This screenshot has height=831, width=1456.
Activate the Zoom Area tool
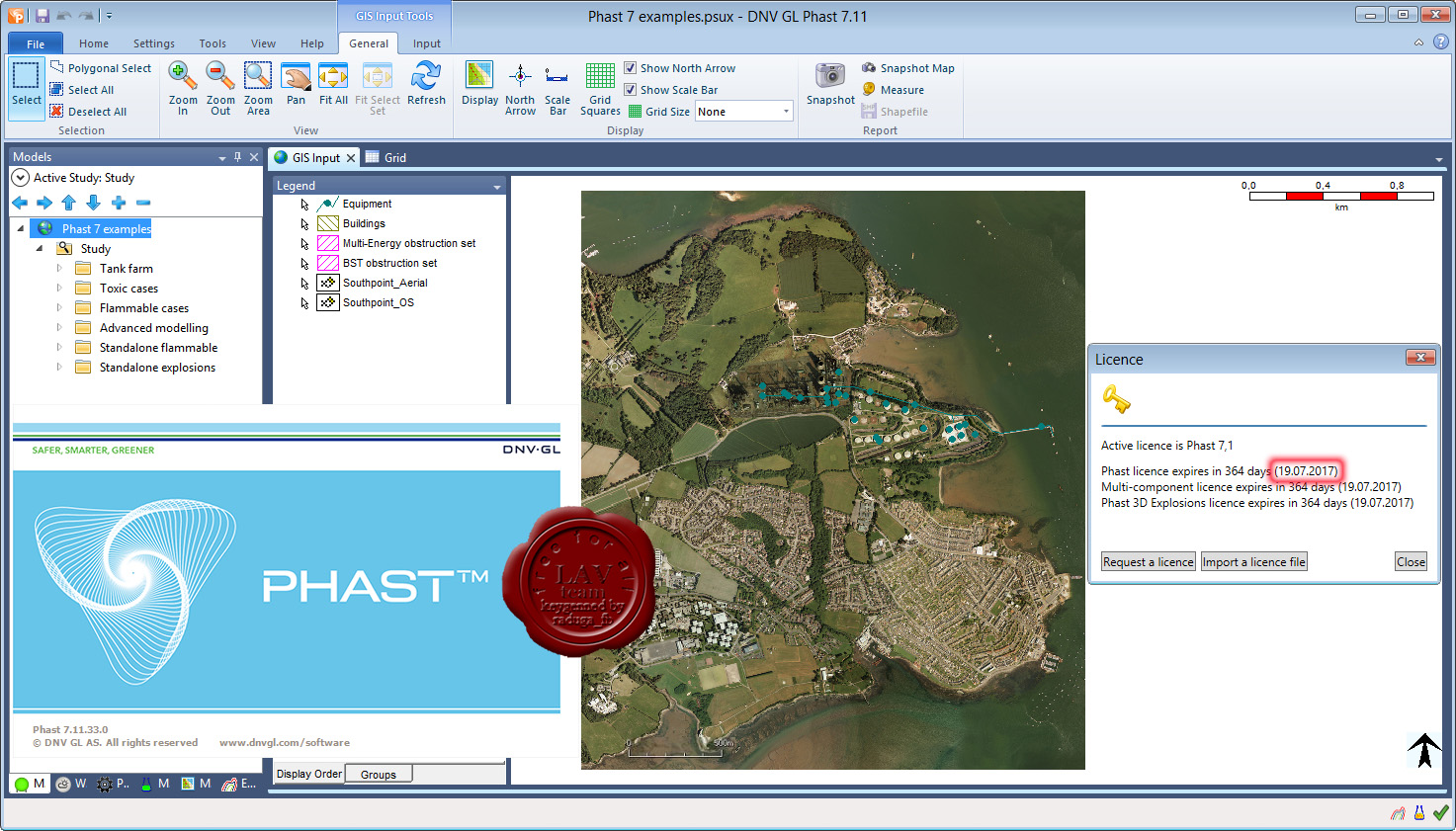(x=258, y=87)
